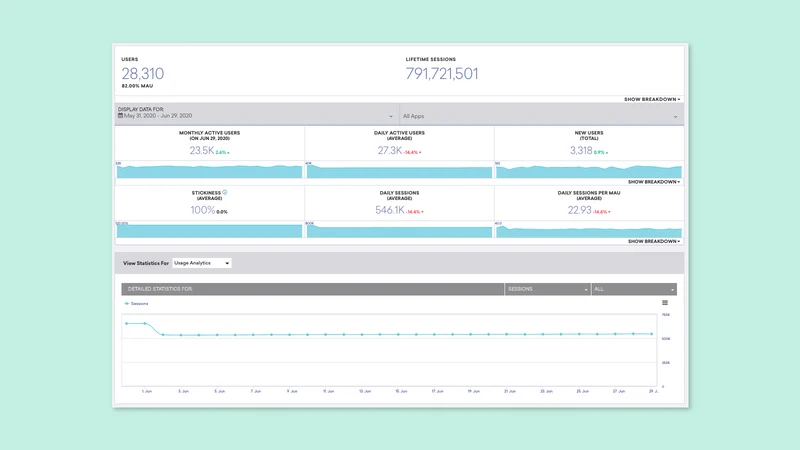
Task: Click the Stickiness sparkline chart
Action: (x=209, y=230)
